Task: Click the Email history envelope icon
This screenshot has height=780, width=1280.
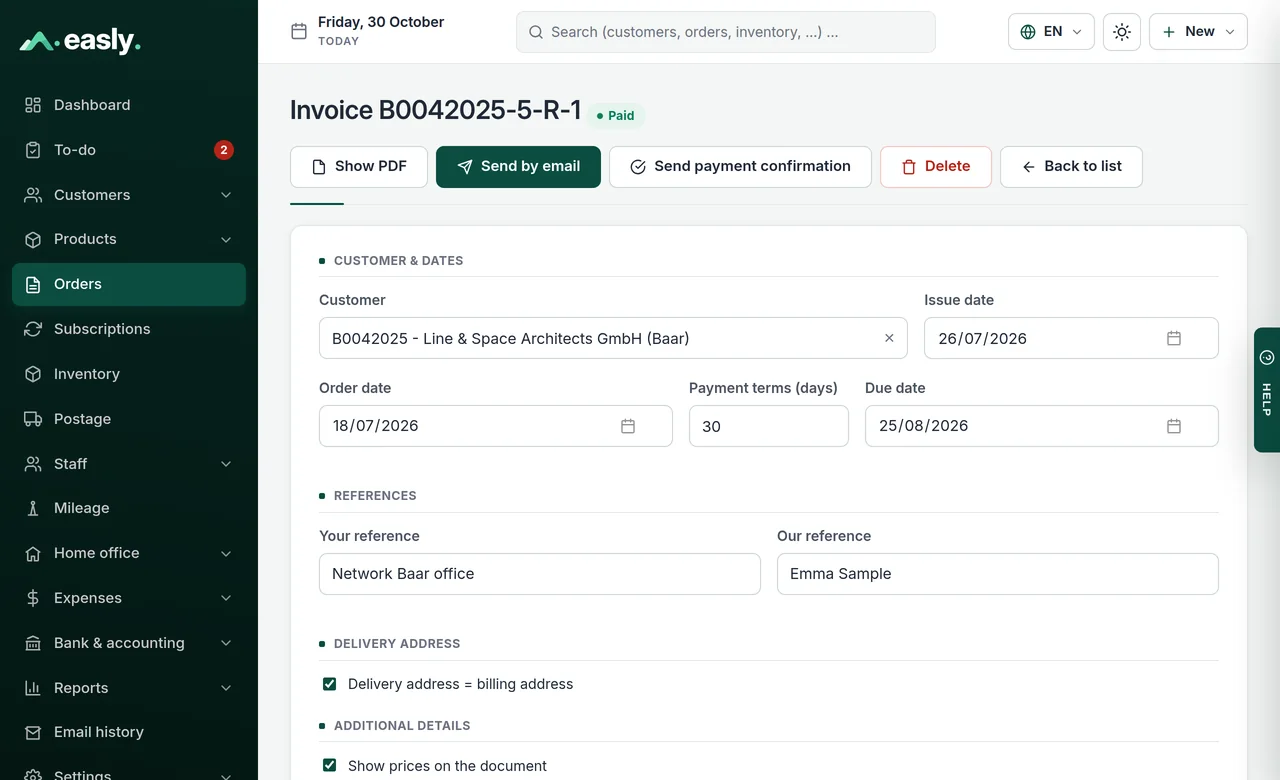Action: (x=33, y=732)
